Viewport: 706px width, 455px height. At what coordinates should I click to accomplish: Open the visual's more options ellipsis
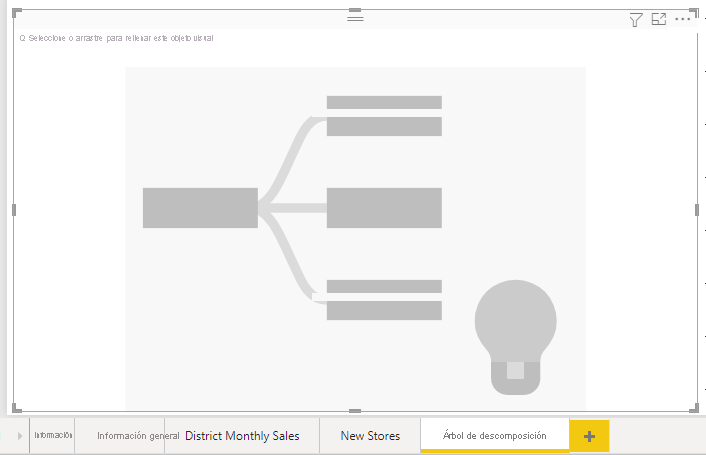[683, 19]
